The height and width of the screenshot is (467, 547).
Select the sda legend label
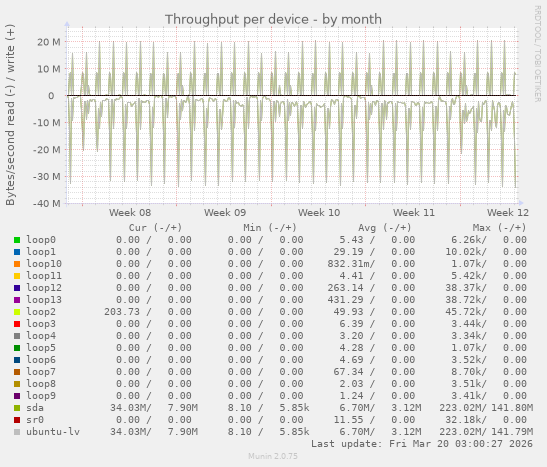(x=35, y=408)
